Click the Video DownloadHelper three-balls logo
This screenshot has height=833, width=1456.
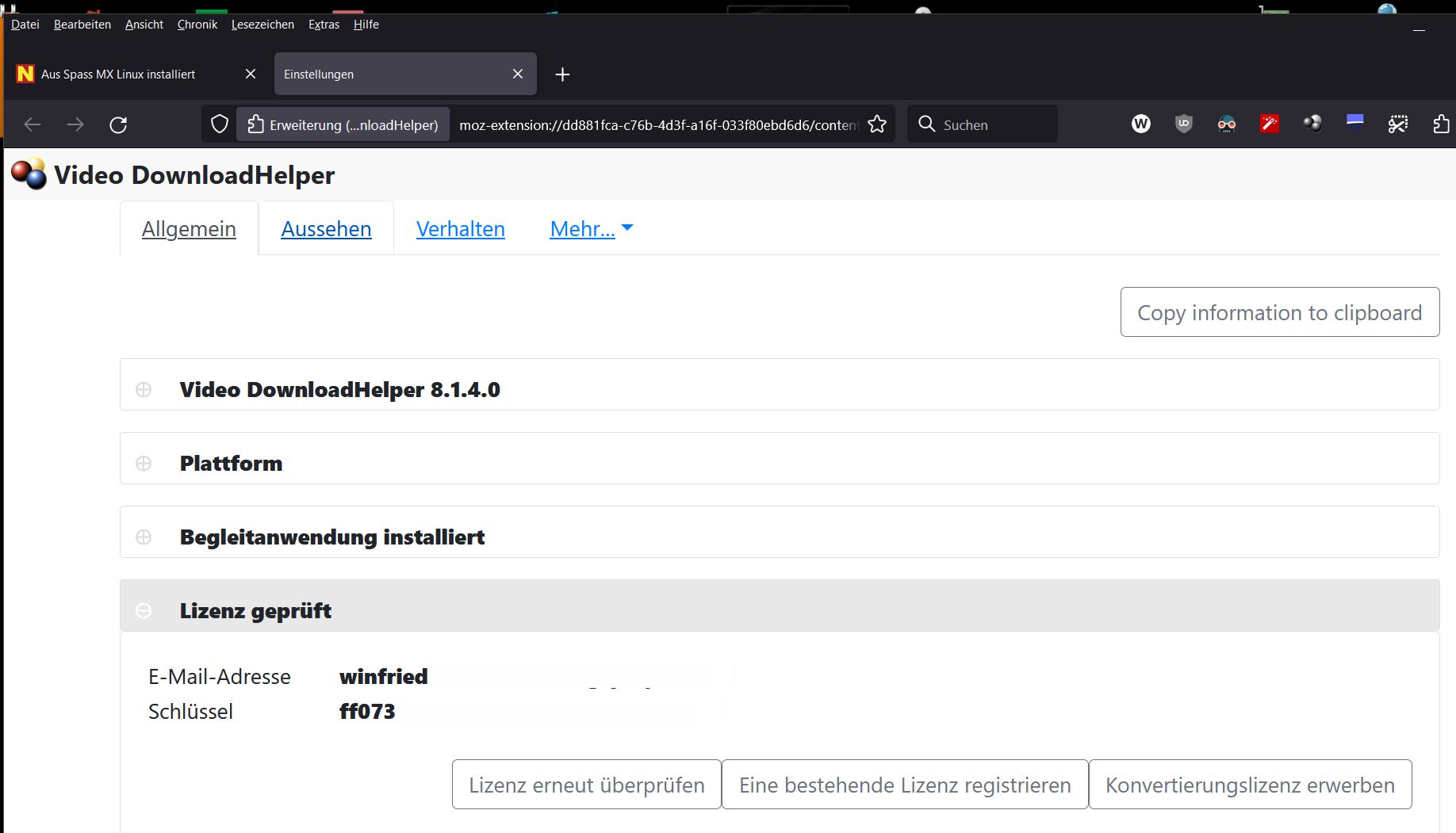click(29, 174)
